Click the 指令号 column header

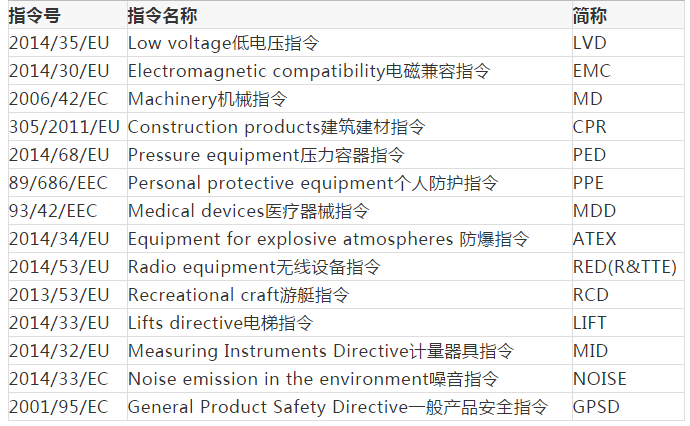click(32, 16)
